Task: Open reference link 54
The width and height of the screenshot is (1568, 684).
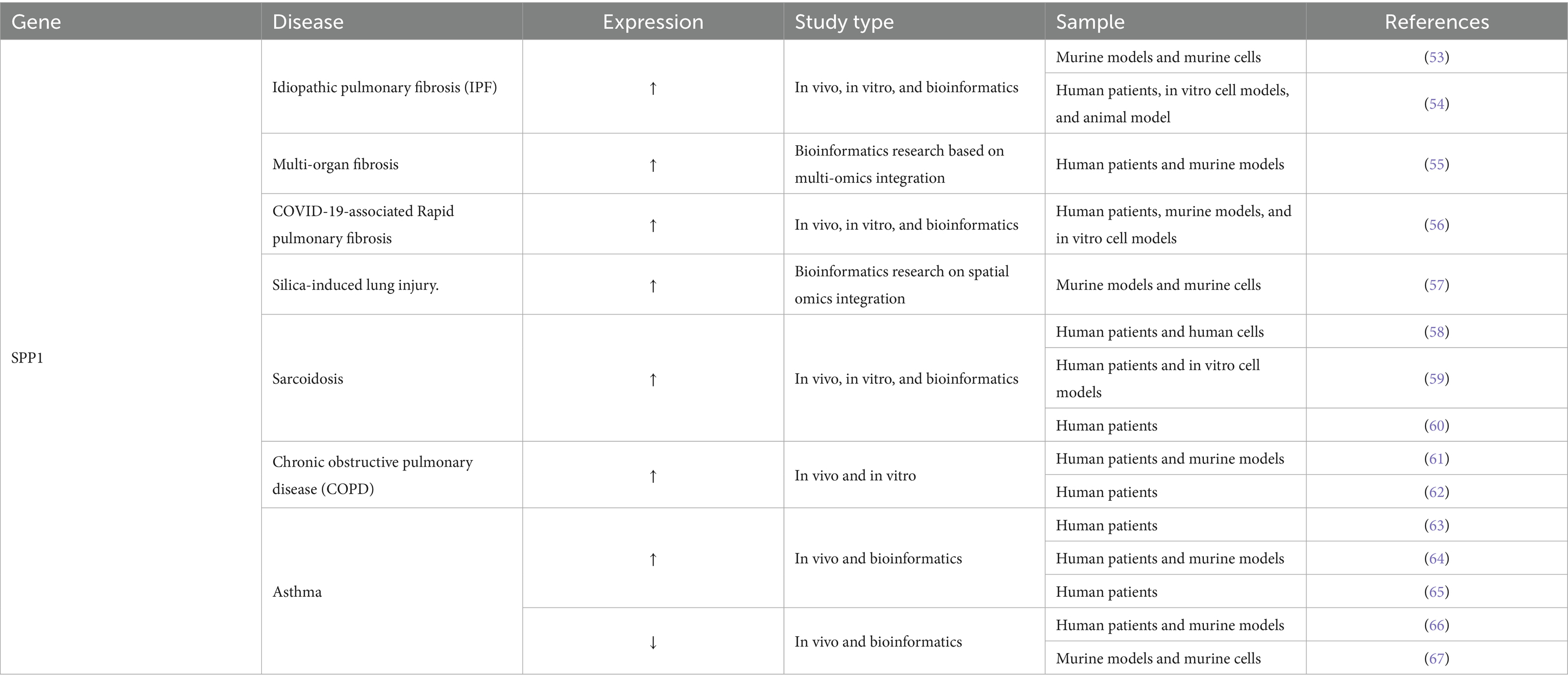Action: [x=1436, y=104]
